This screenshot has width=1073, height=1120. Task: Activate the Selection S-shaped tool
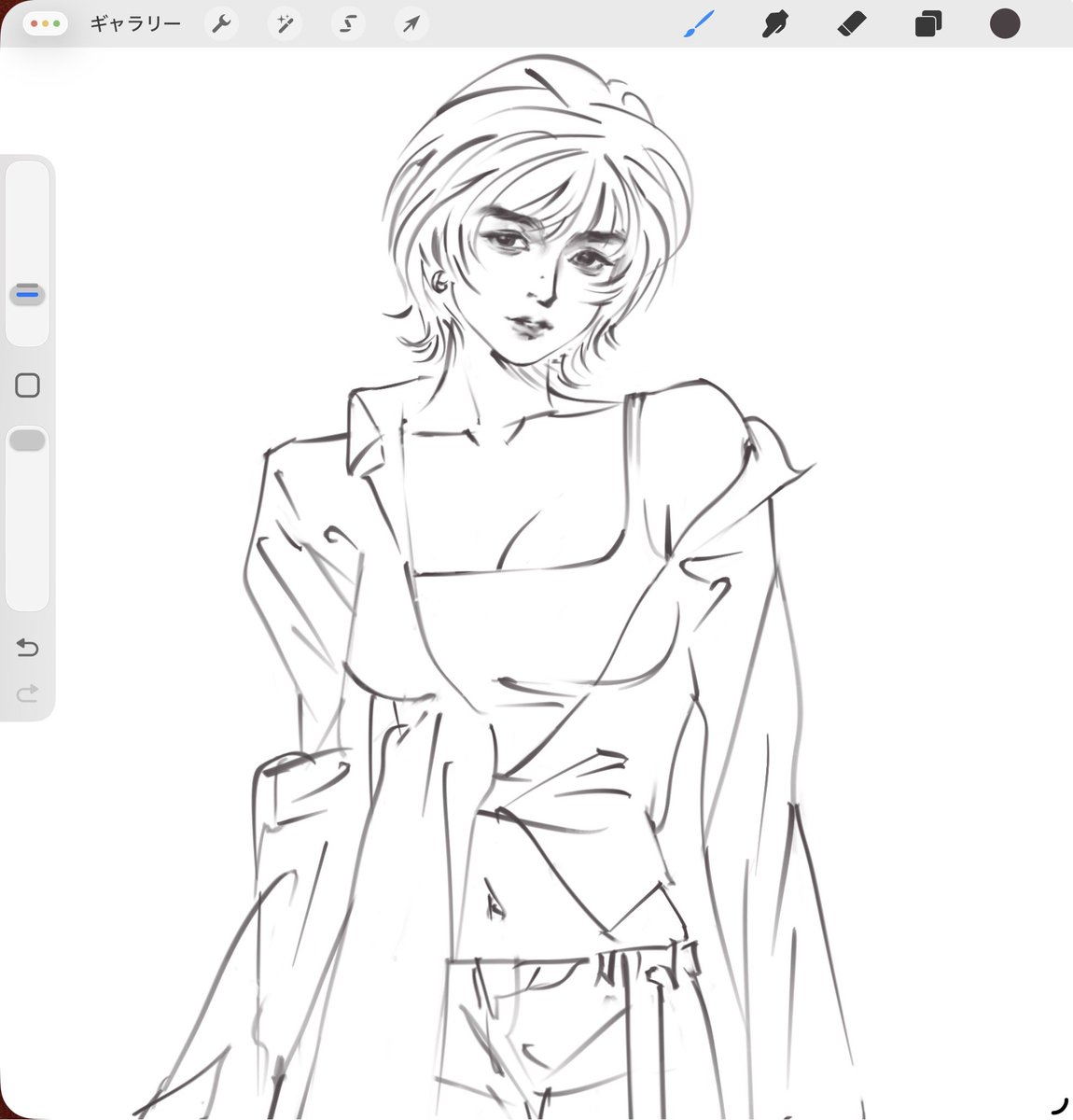click(x=348, y=23)
